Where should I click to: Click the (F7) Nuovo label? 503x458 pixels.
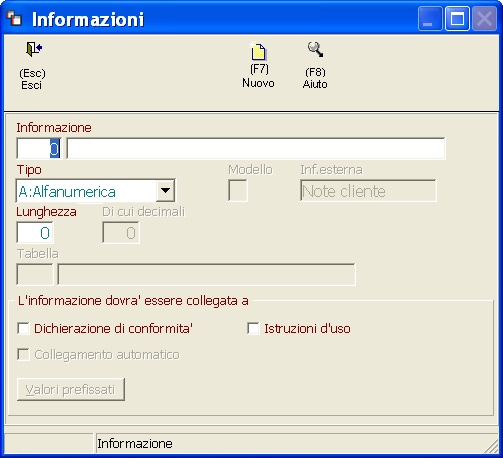coord(258,76)
